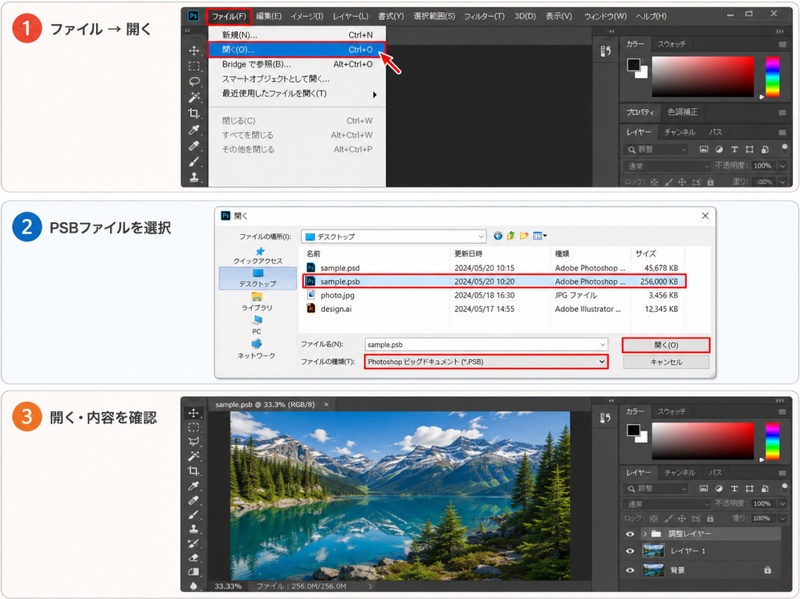Toggle lock all padlock in sample.psb lock row

coord(710,518)
